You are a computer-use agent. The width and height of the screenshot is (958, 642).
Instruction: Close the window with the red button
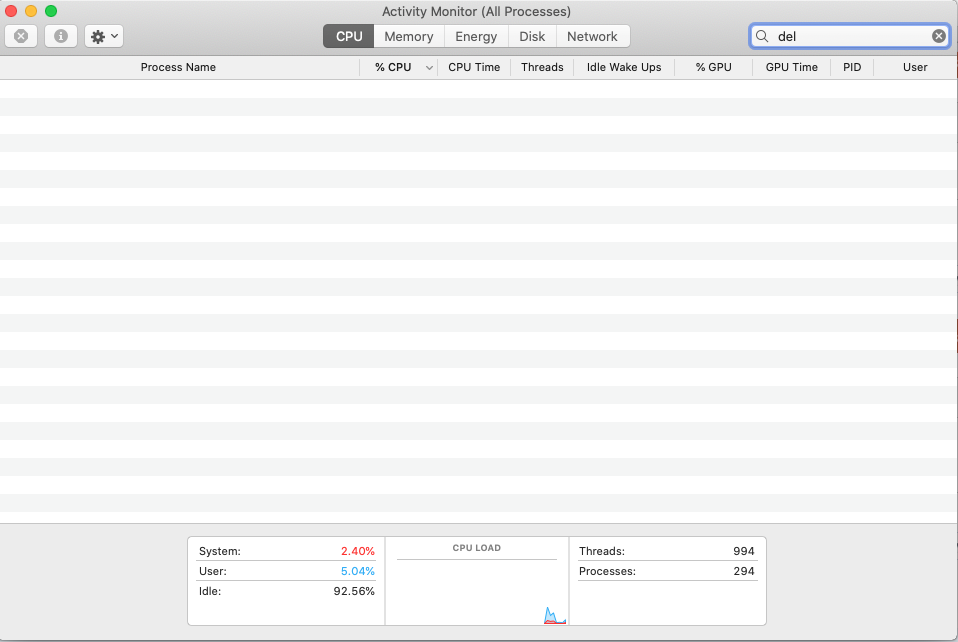point(11,11)
